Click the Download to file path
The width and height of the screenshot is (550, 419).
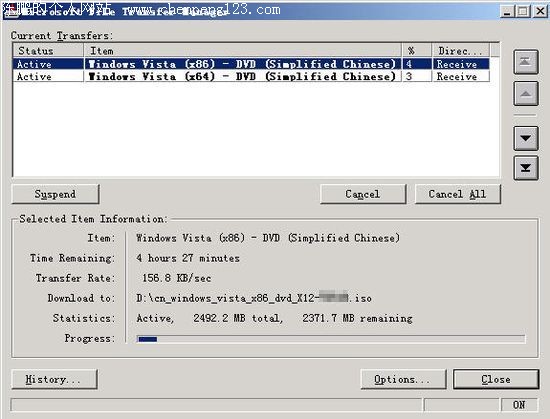coord(254,298)
